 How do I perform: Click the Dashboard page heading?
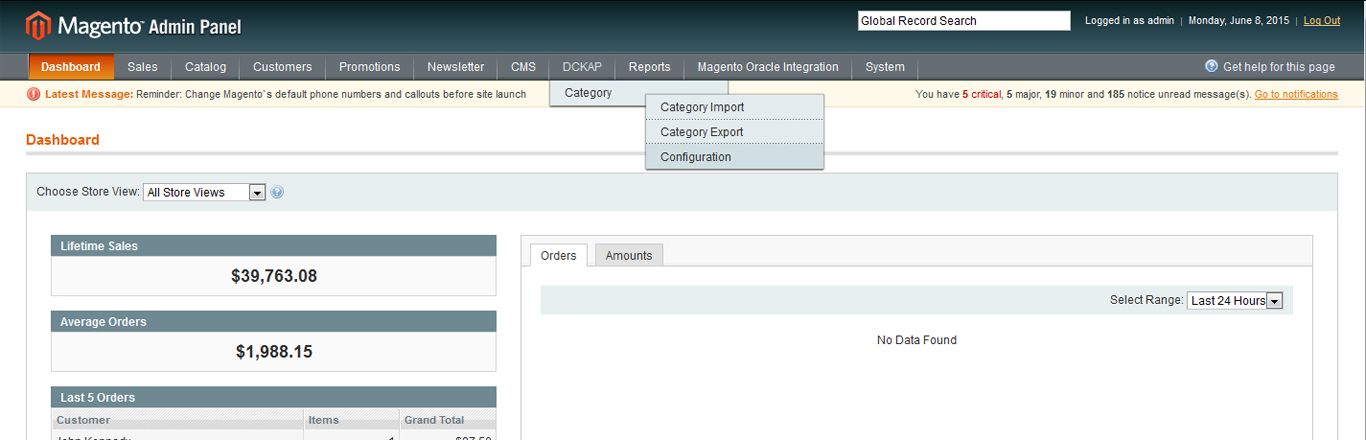(63, 140)
